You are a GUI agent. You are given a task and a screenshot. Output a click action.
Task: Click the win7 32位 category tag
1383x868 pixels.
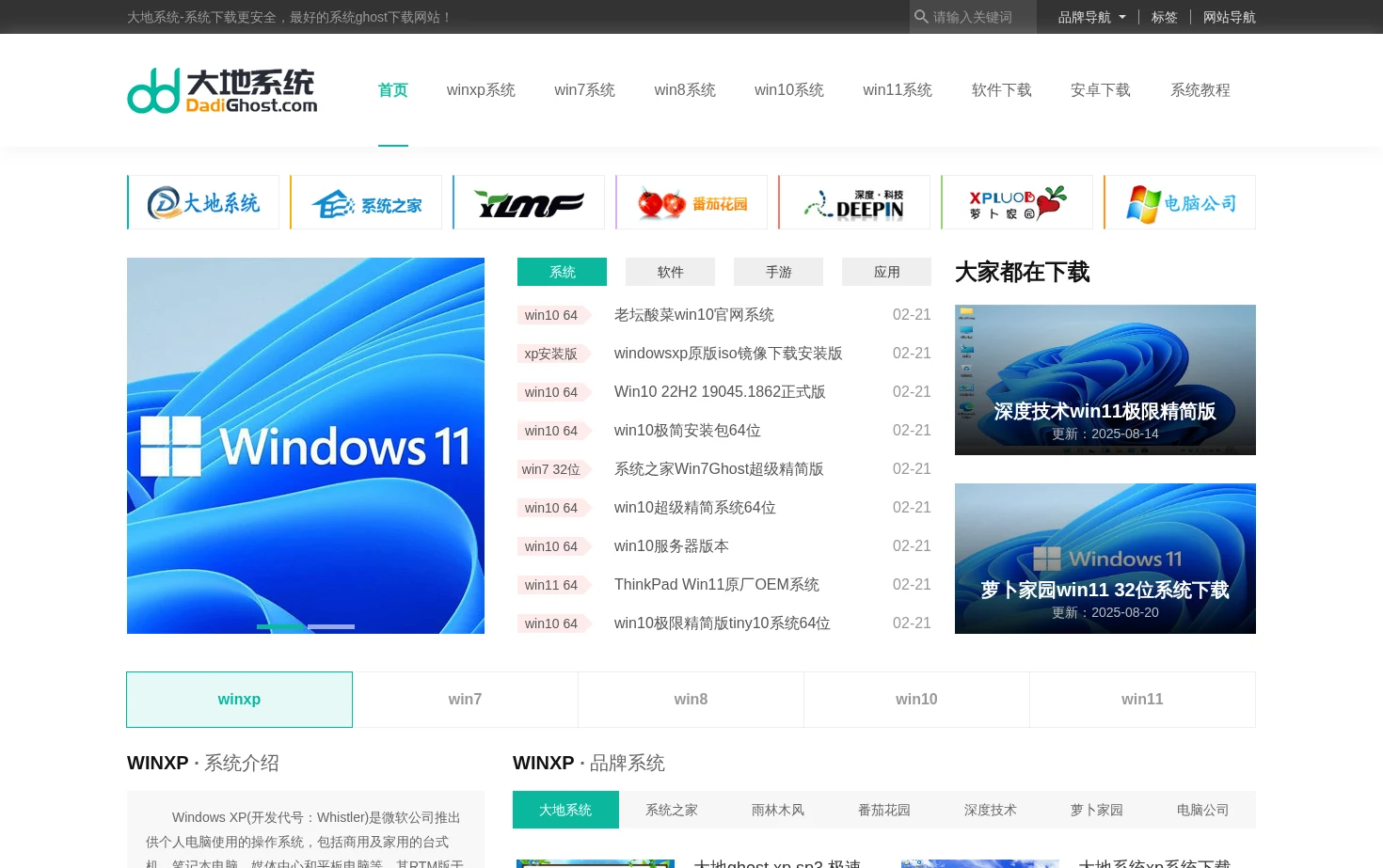point(553,469)
